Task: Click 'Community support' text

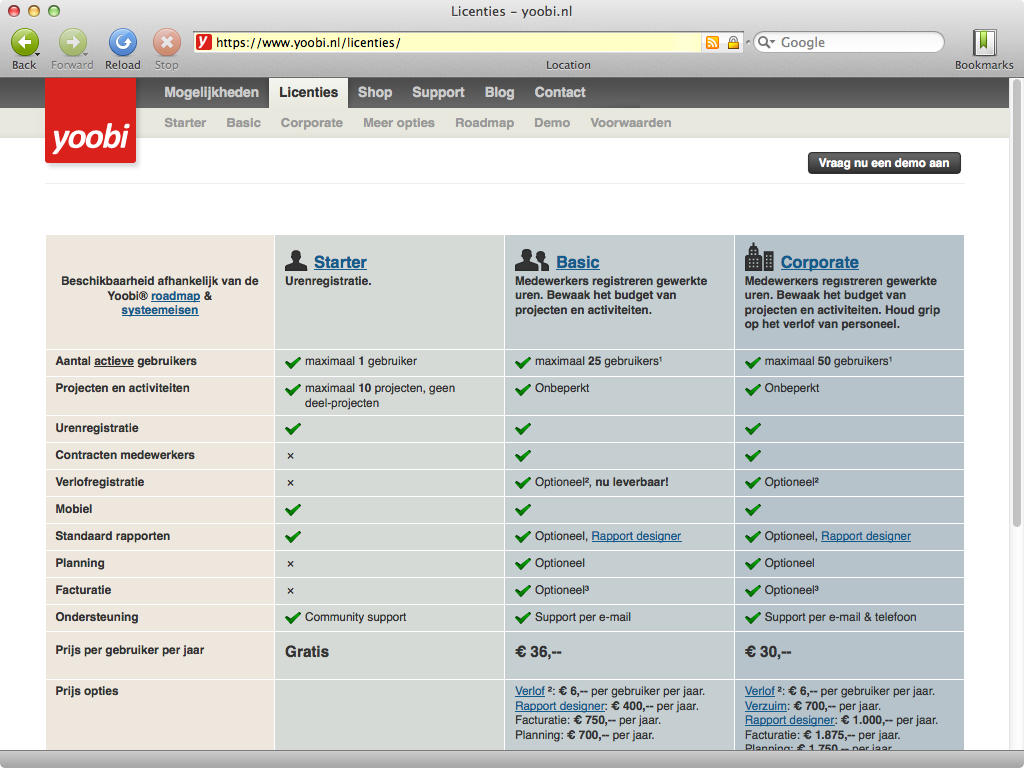Action: [x=355, y=617]
